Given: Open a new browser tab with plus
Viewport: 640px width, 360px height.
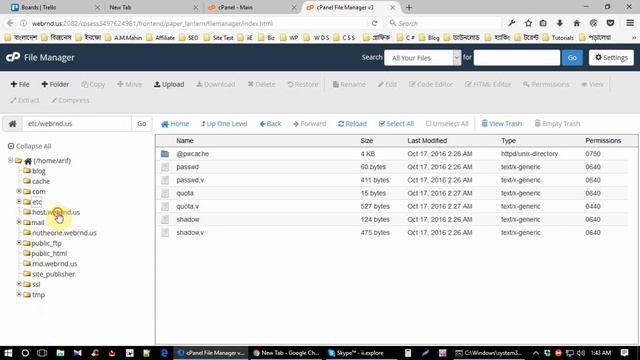Looking at the screenshot, I should [409, 7].
